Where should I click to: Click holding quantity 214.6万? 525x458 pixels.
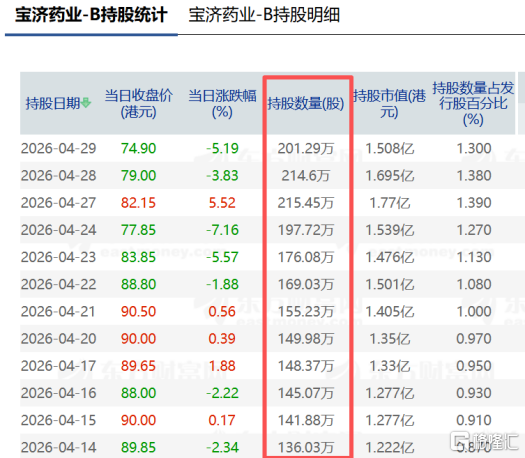click(306, 175)
